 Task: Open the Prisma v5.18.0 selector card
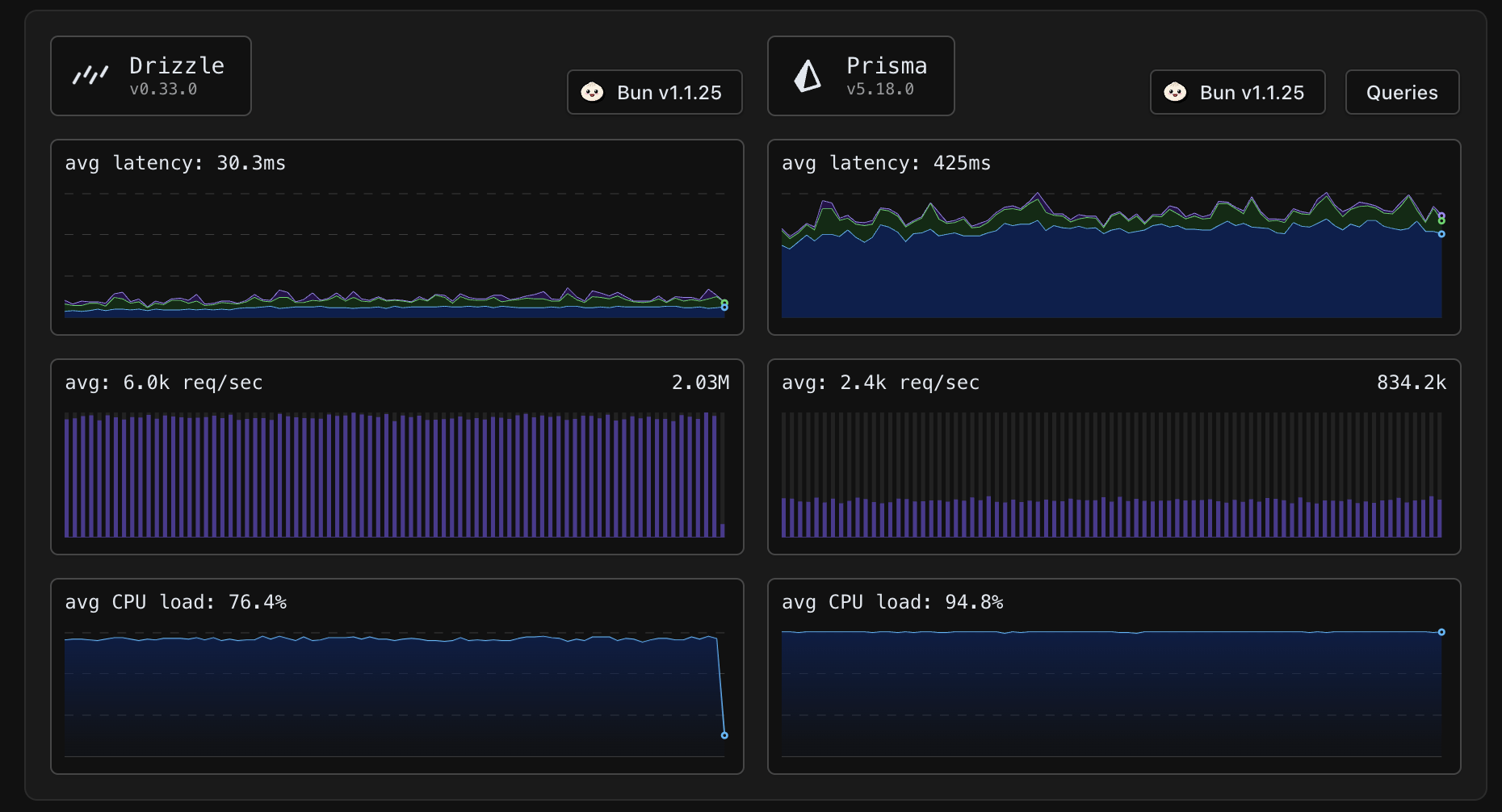(861, 76)
